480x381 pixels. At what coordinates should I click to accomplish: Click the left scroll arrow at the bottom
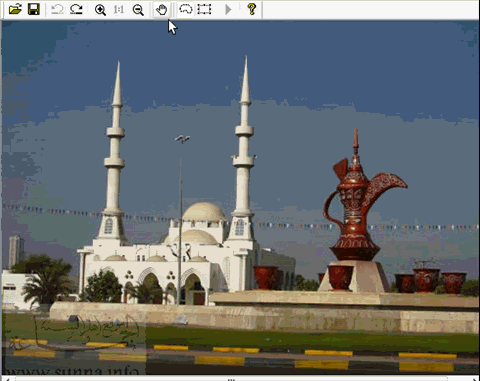8,379
